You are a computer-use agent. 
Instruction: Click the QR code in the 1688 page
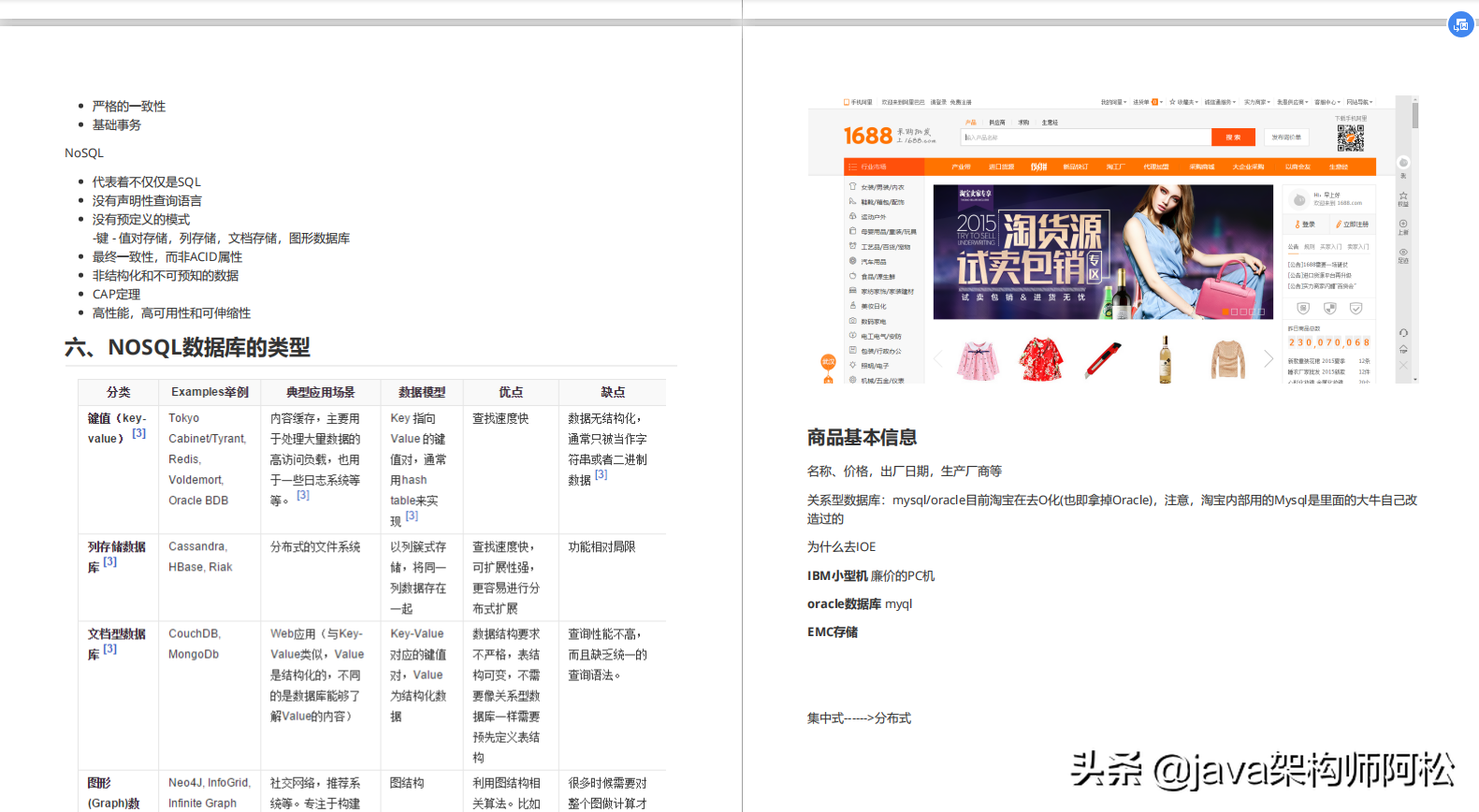coord(1350,138)
